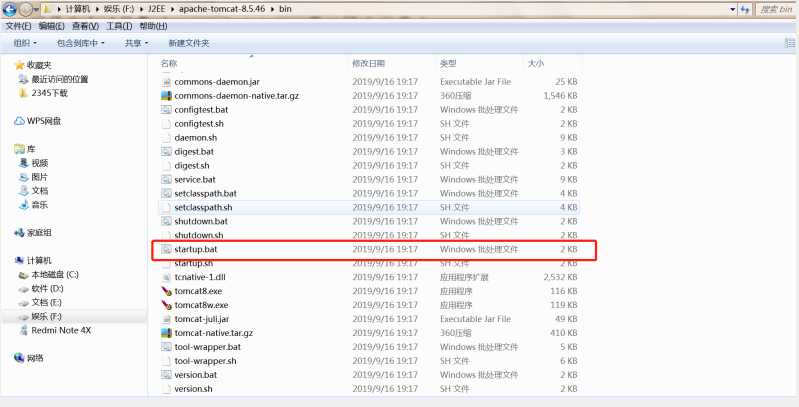Sort by 类型 column header
Viewport: 799px width, 407px height.
[448, 63]
